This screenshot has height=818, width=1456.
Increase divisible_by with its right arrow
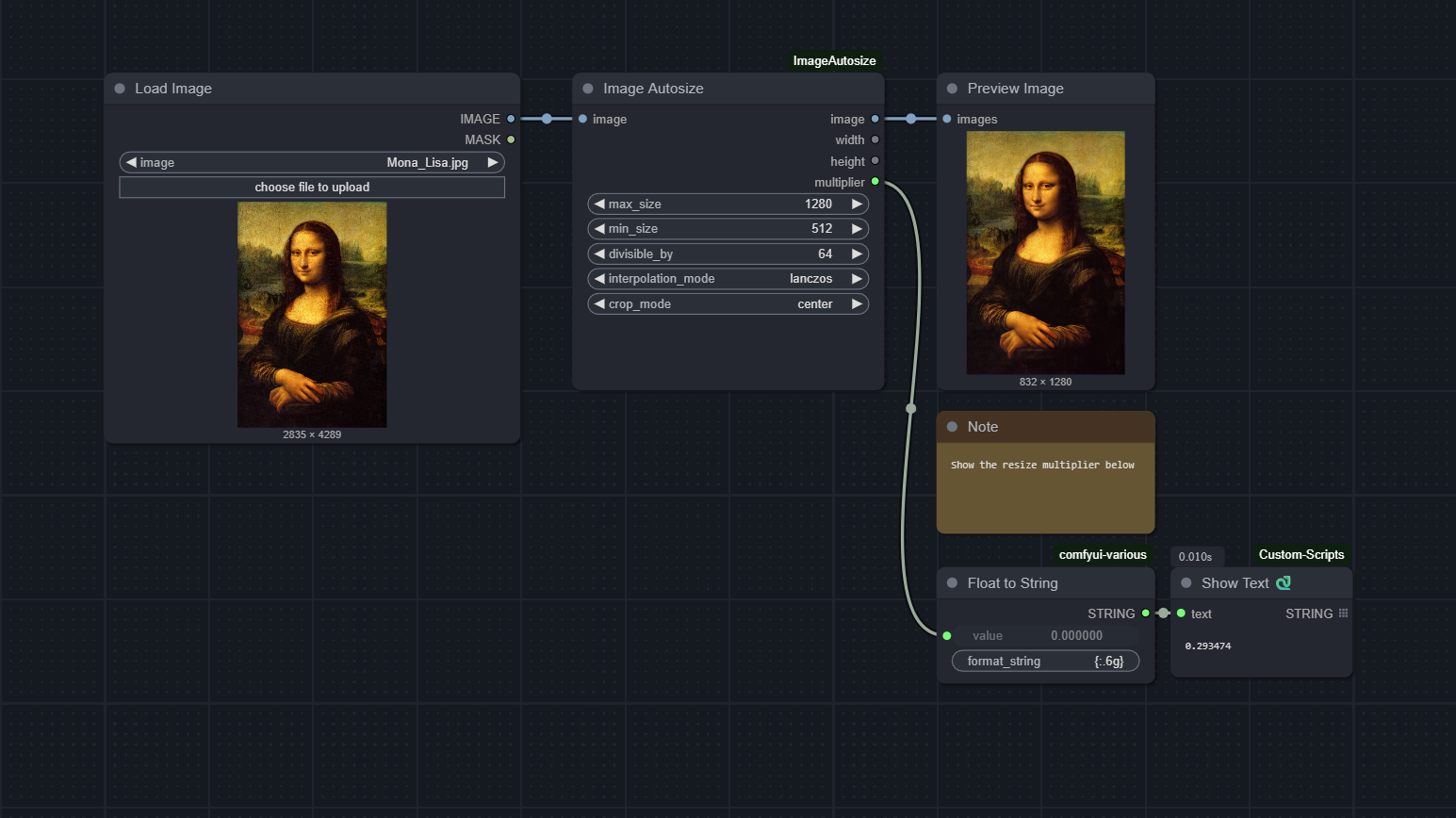tap(857, 254)
